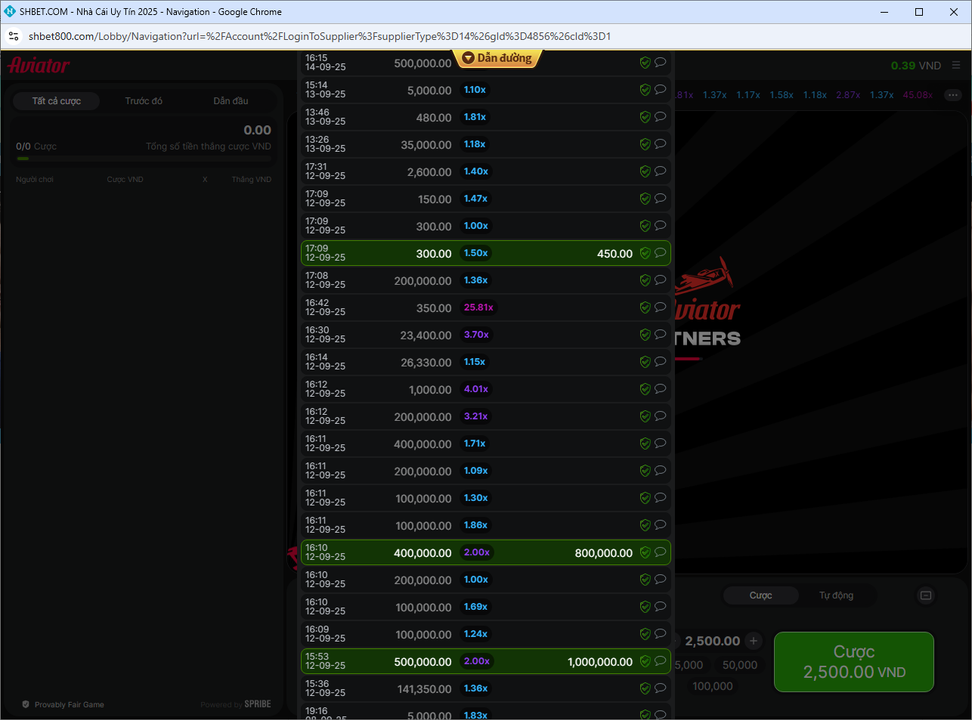The image size is (972, 720).
Task: Open the Dẫn đầu leaderboard tab
Action: point(231,101)
